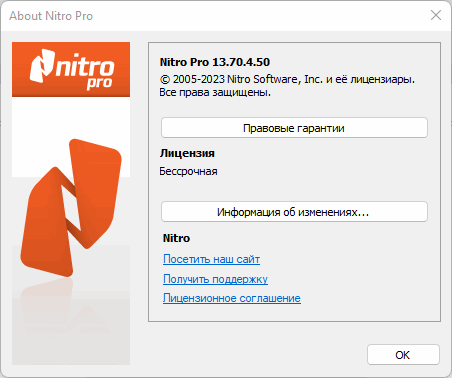Select the Nitro Pro 13.70.4.50 version text
The height and width of the screenshot is (378, 452).
click(215, 62)
